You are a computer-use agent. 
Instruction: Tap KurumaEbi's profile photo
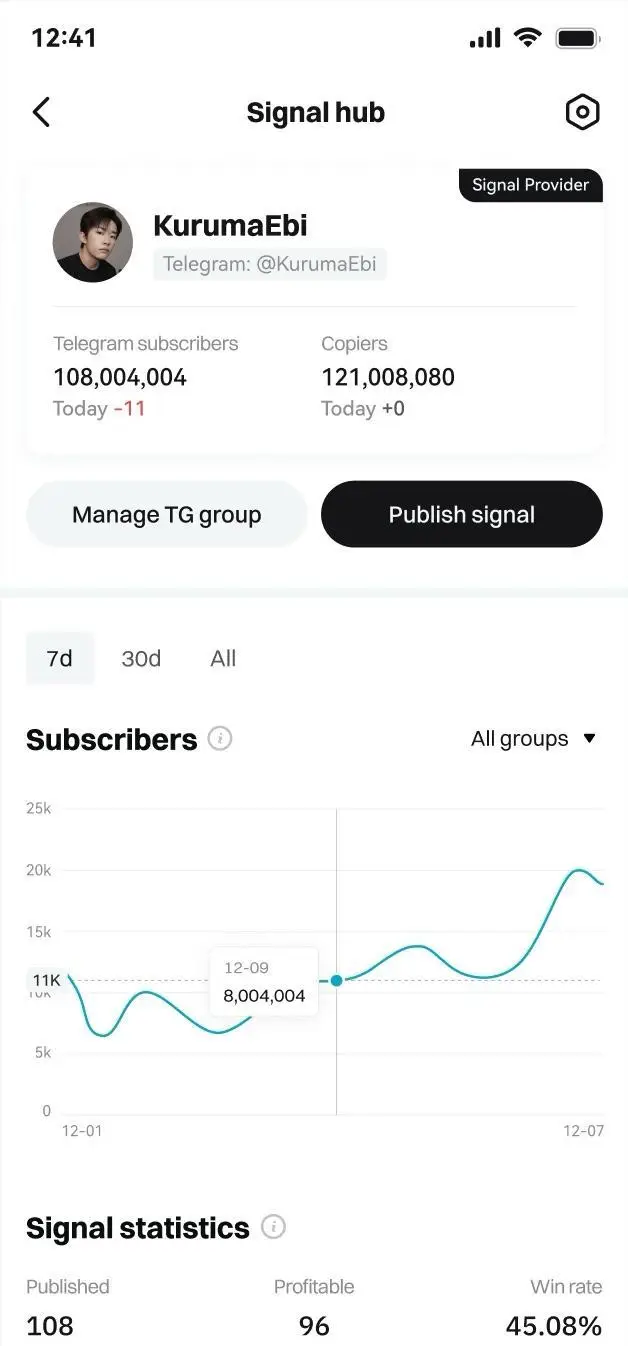92,242
